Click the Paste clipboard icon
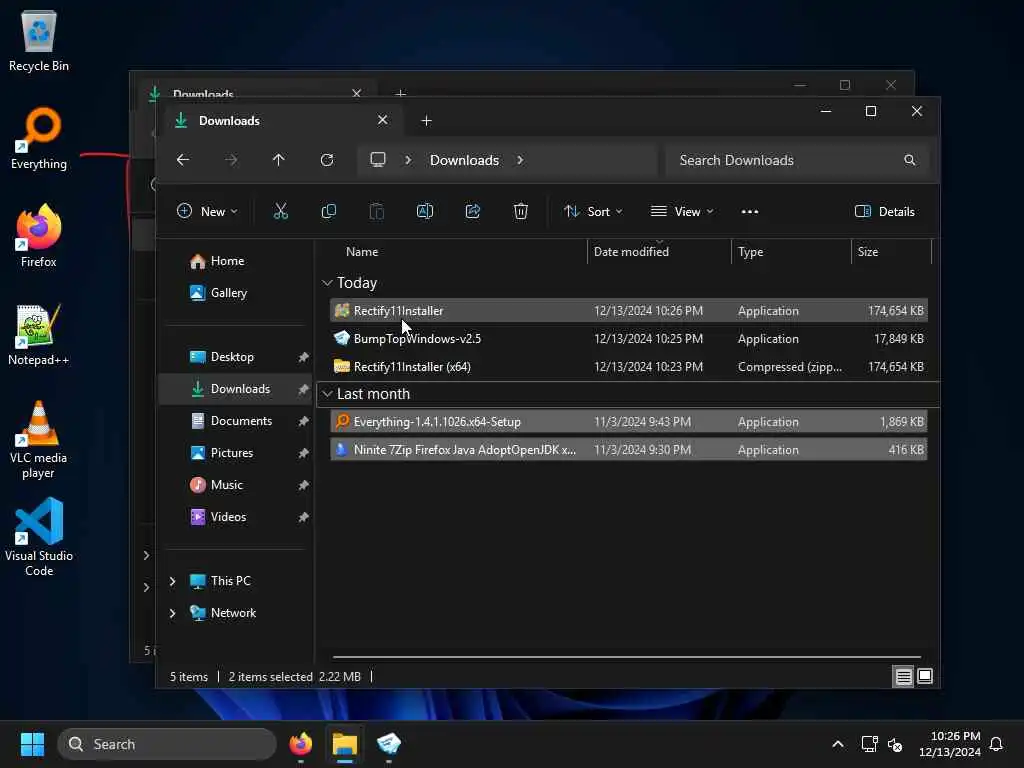The width and height of the screenshot is (1024, 768). click(377, 211)
